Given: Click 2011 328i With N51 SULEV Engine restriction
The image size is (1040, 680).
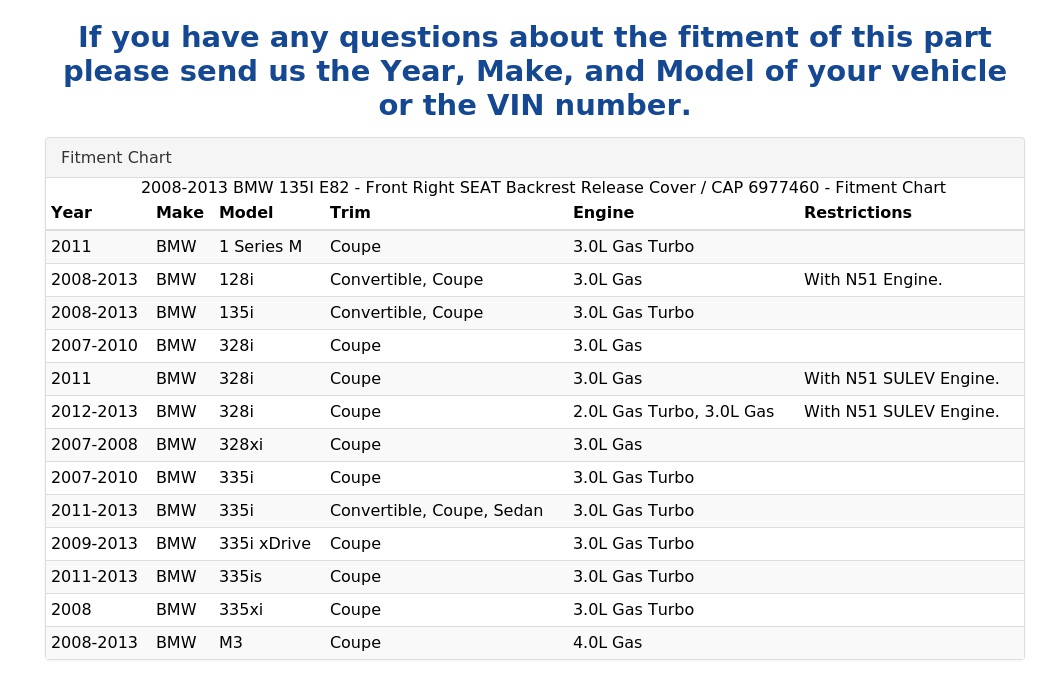Looking at the screenshot, I should pos(901,379).
